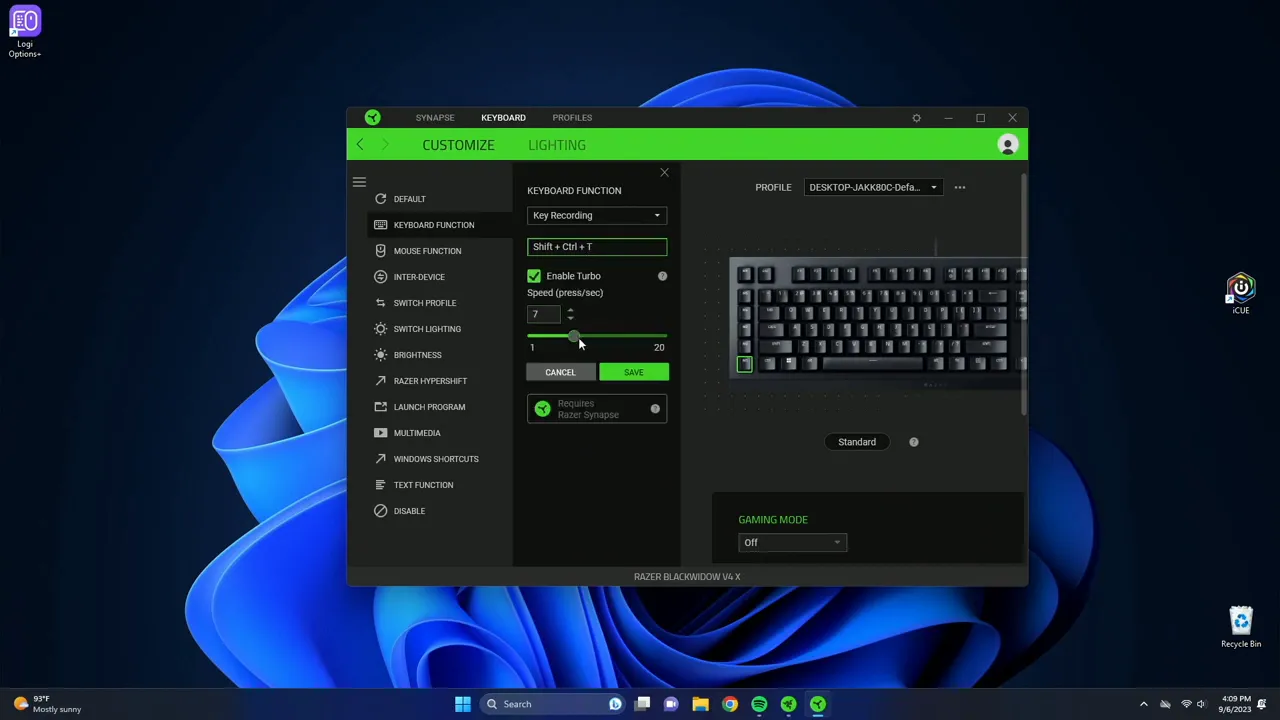This screenshot has width=1280, height=720.
Task: Click the user account avatar
Action: 1007,145
